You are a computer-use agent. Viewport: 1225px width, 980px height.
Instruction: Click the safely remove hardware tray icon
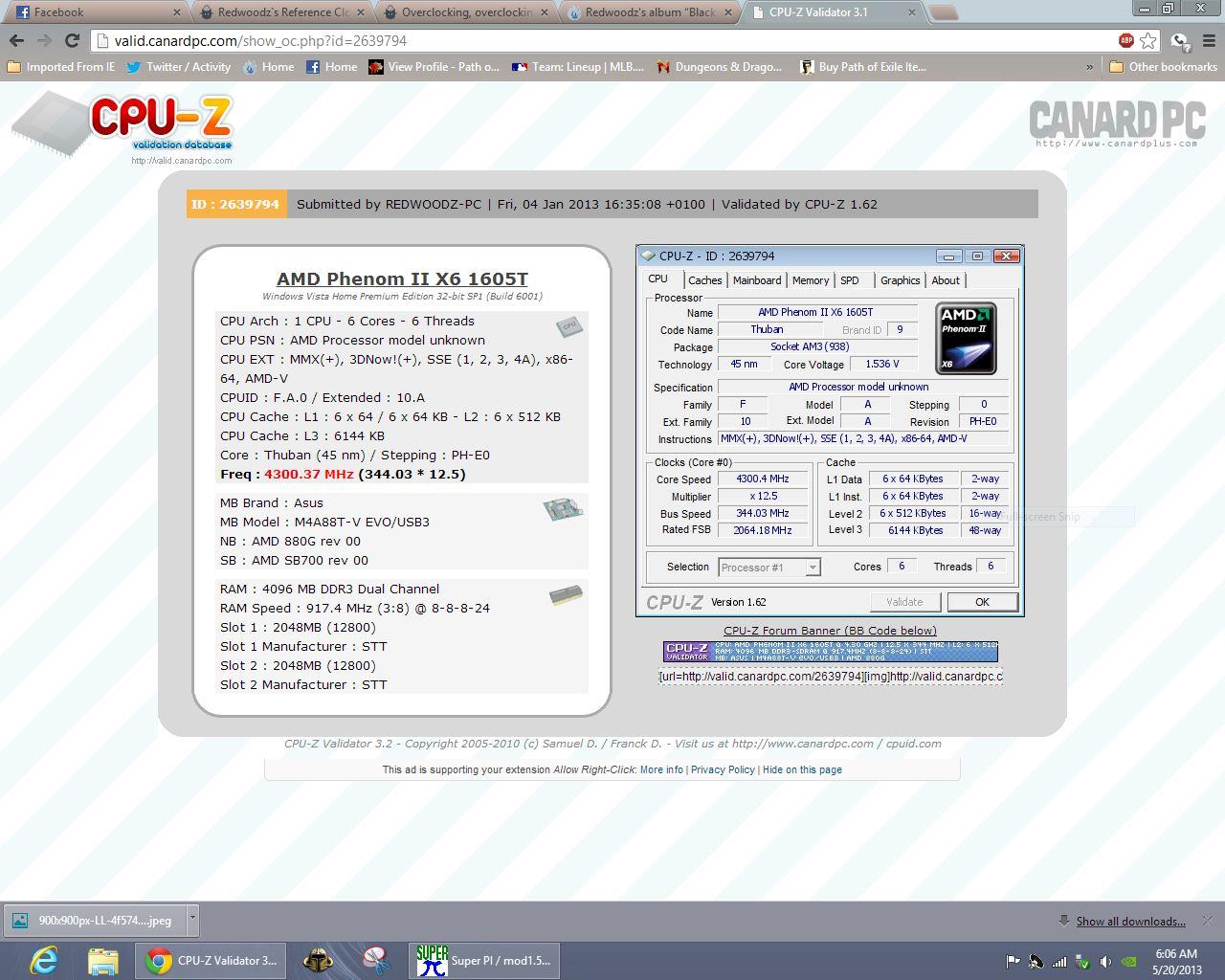tap(1082, 961)
